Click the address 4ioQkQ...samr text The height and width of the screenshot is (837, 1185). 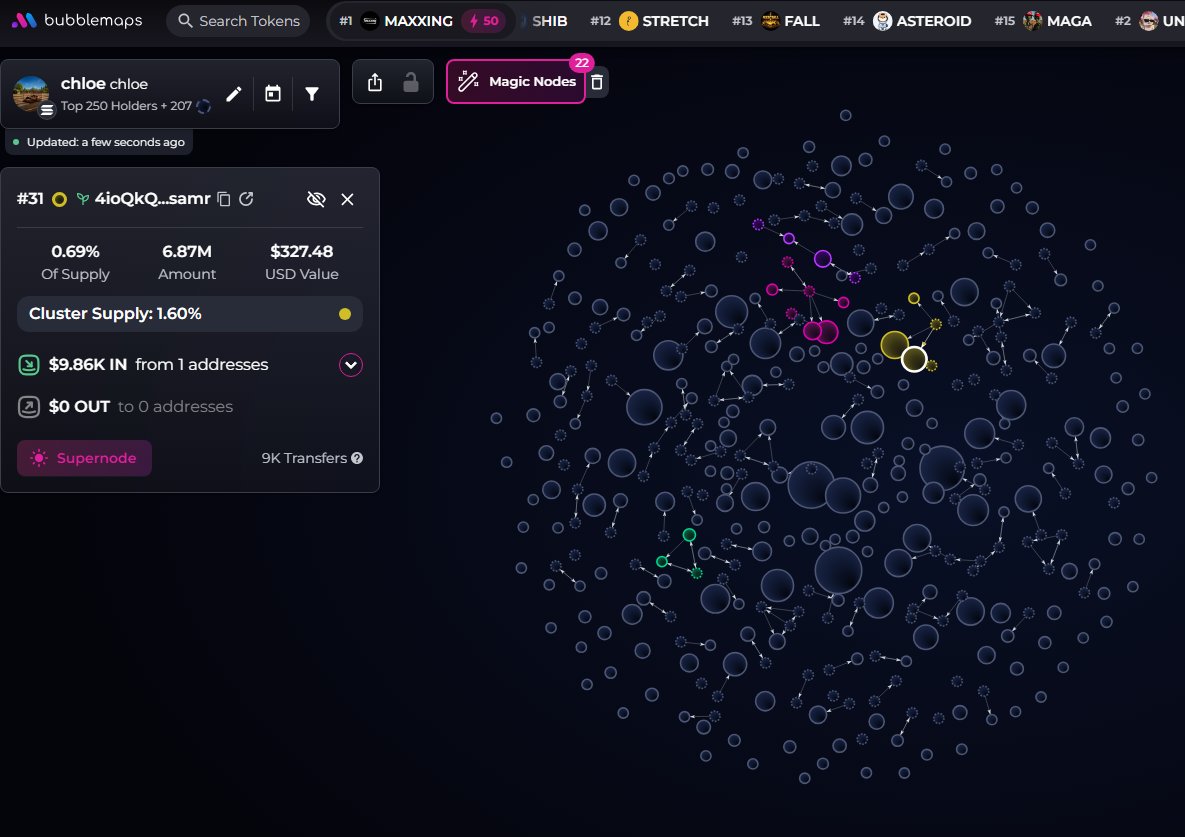pyautogui.click(x=152, y=199)
